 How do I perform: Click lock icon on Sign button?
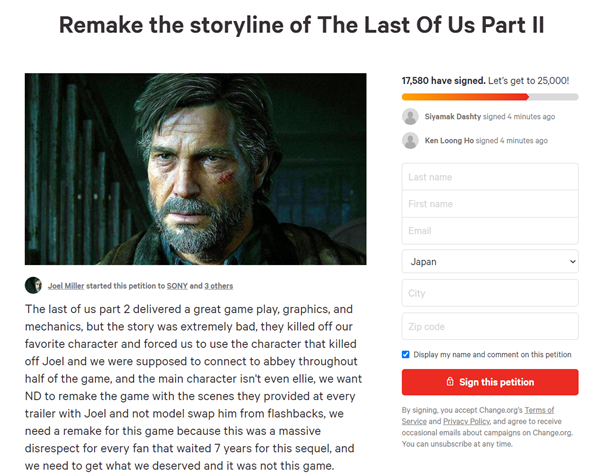point(450,381)
